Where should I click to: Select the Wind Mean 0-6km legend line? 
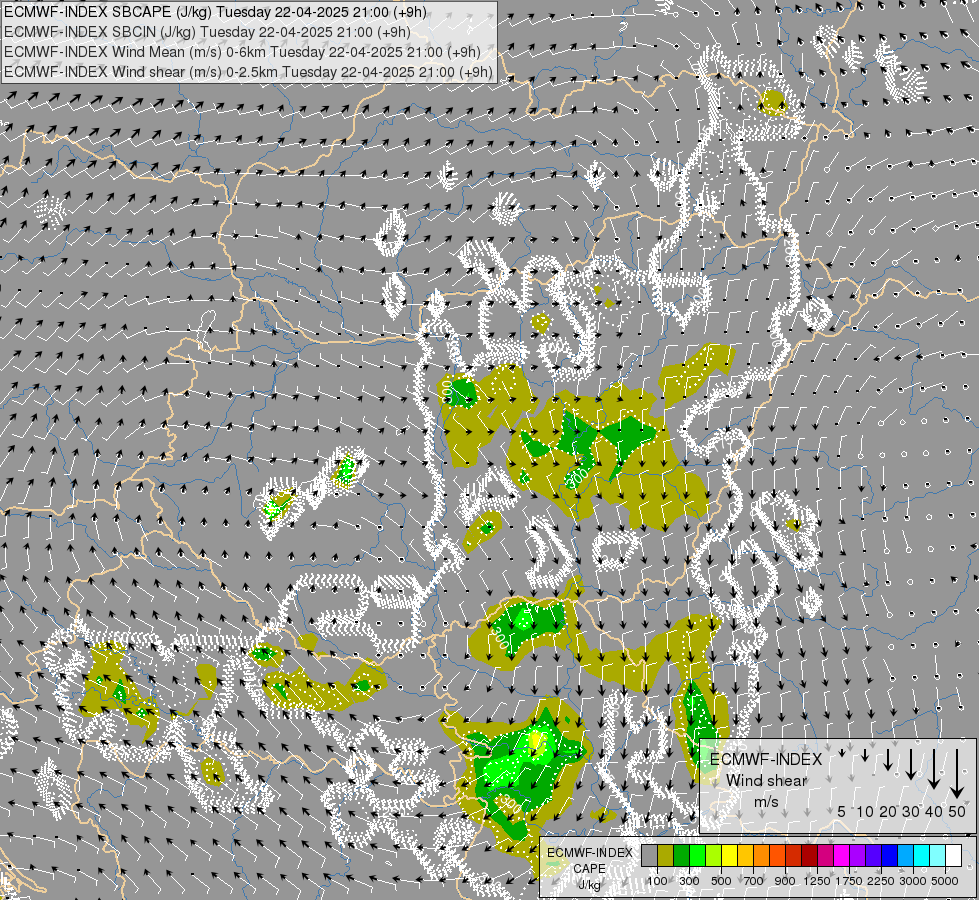(242, 52)
